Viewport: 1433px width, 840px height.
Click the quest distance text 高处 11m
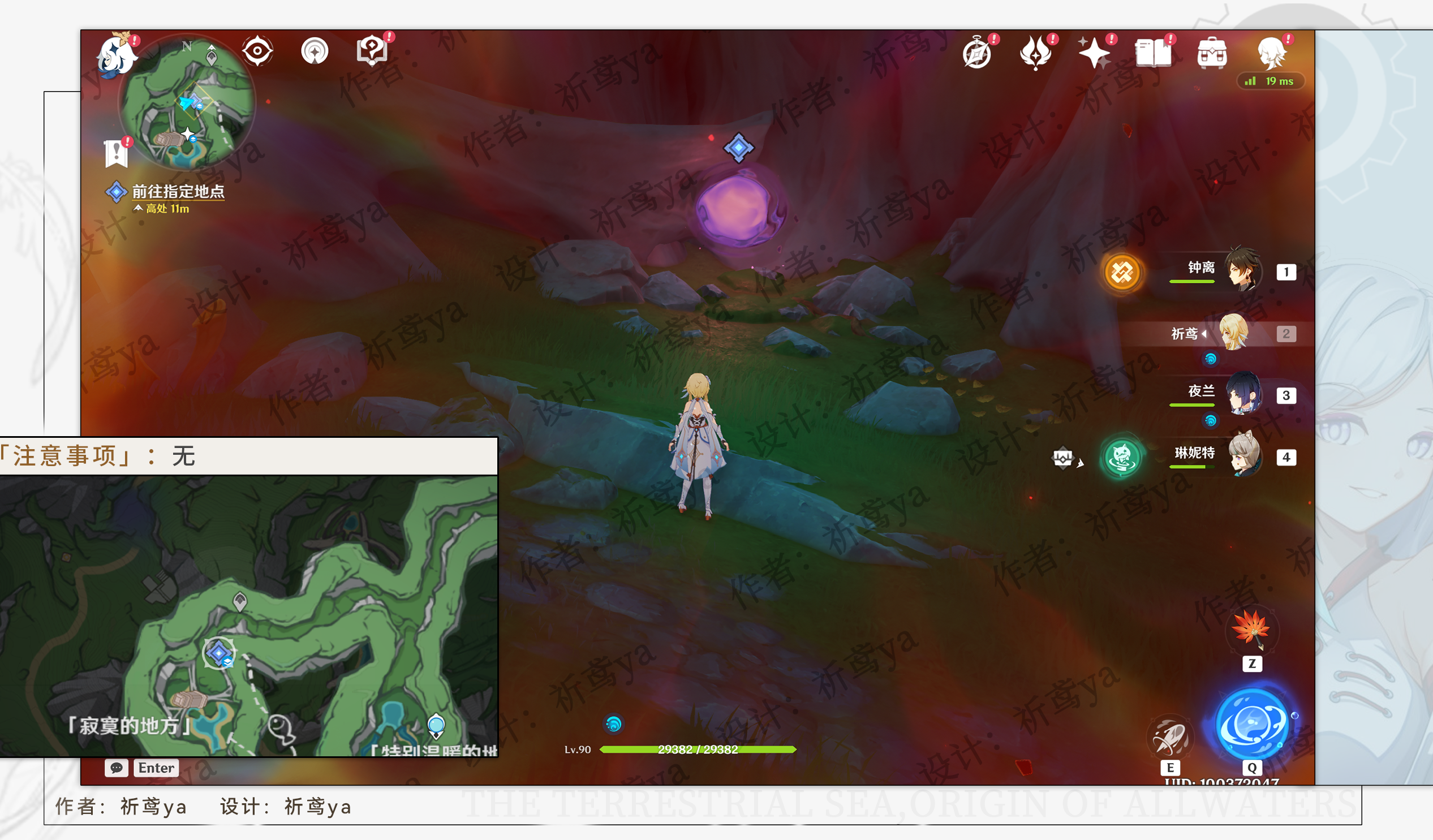[167, 209]
